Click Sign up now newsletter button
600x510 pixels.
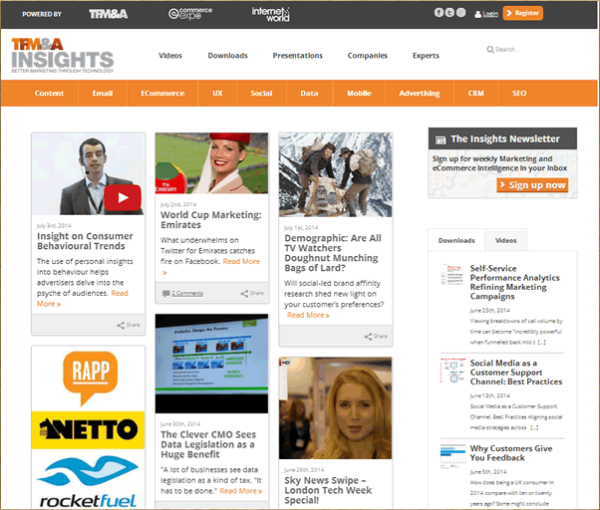tap(532, 185)
